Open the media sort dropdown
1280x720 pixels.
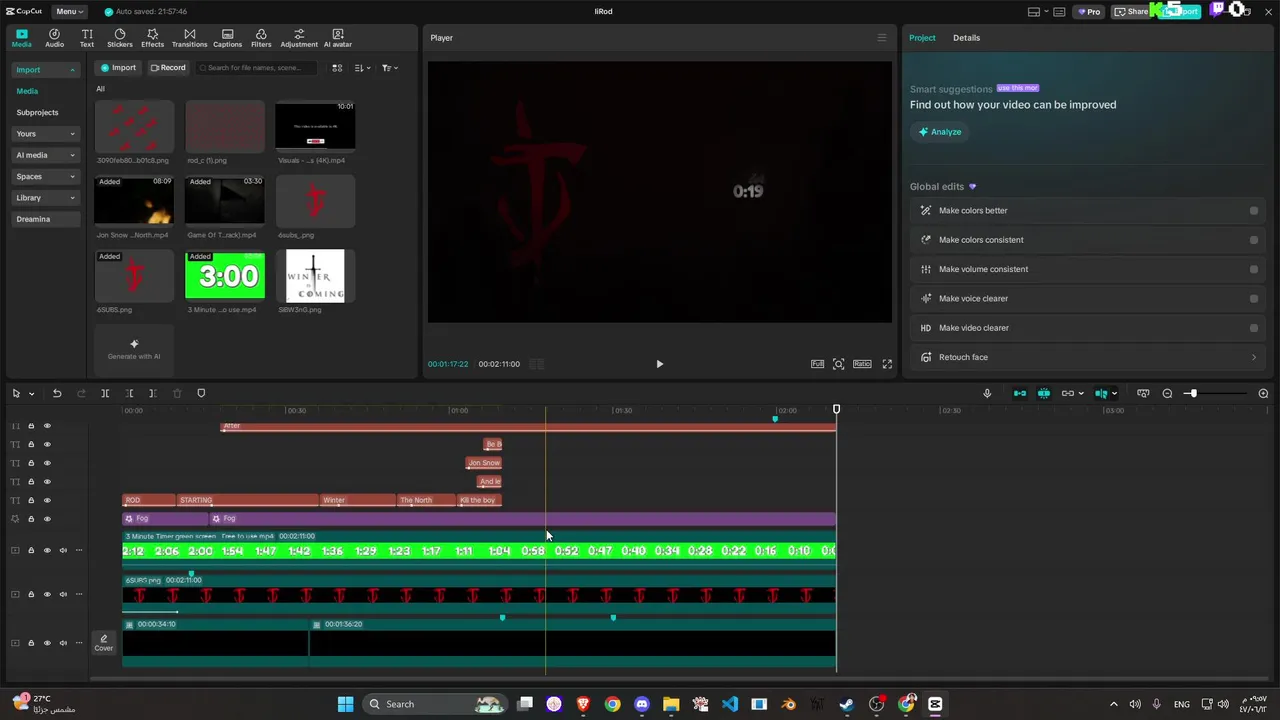pos(362,68)
